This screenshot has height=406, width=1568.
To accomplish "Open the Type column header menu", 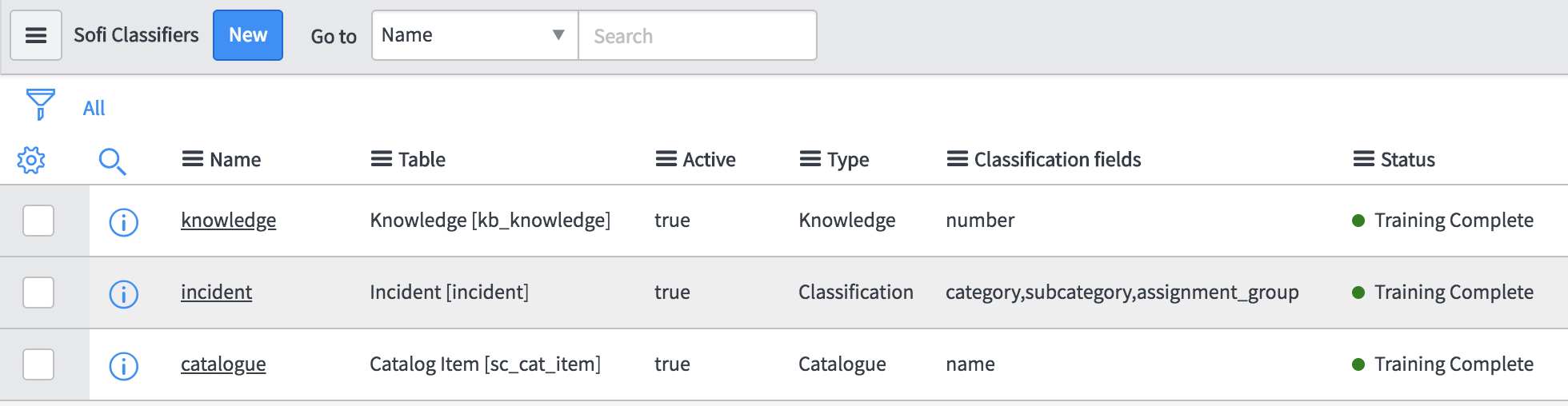I will (810, 159).
